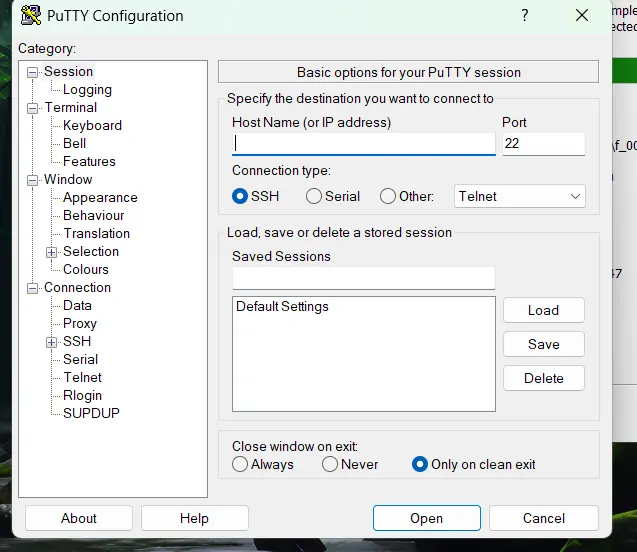Click the Load button
The width and height of the screenshot is (637, 552).
[x=544, y=310]
